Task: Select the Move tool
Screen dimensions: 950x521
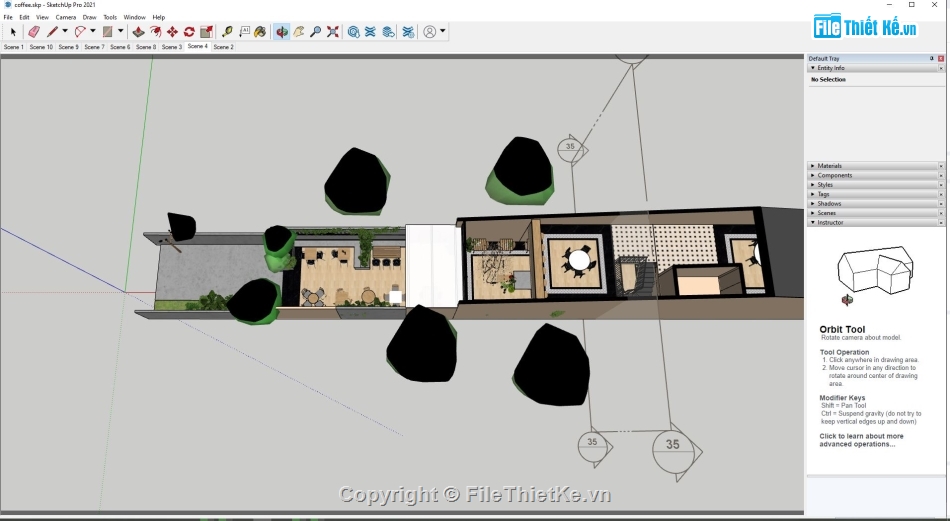Action: coord(172,32)
